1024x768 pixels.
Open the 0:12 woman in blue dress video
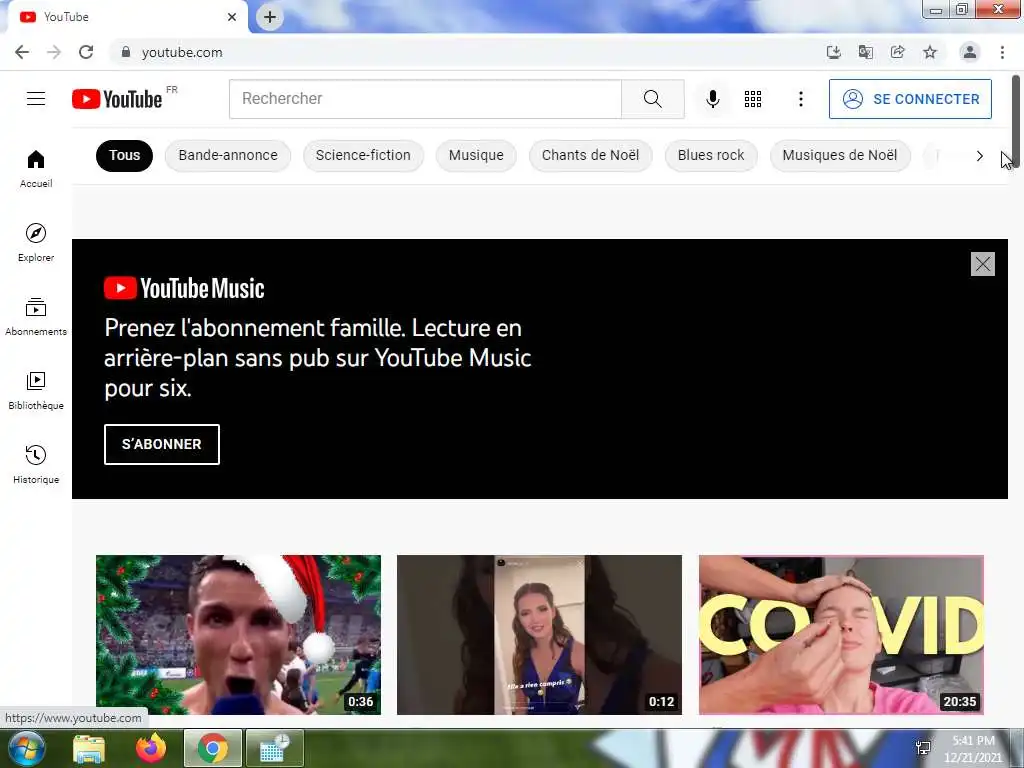click(539, 635)
